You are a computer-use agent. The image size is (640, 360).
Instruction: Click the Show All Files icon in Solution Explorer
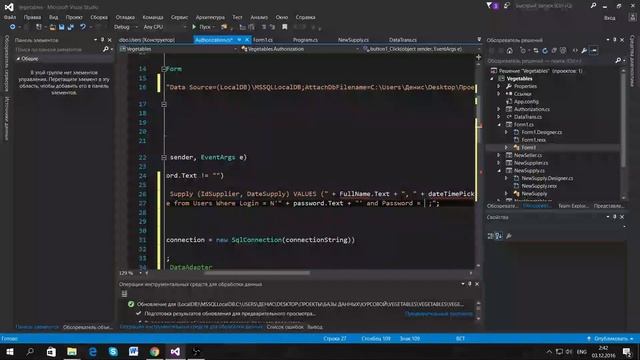563,51
